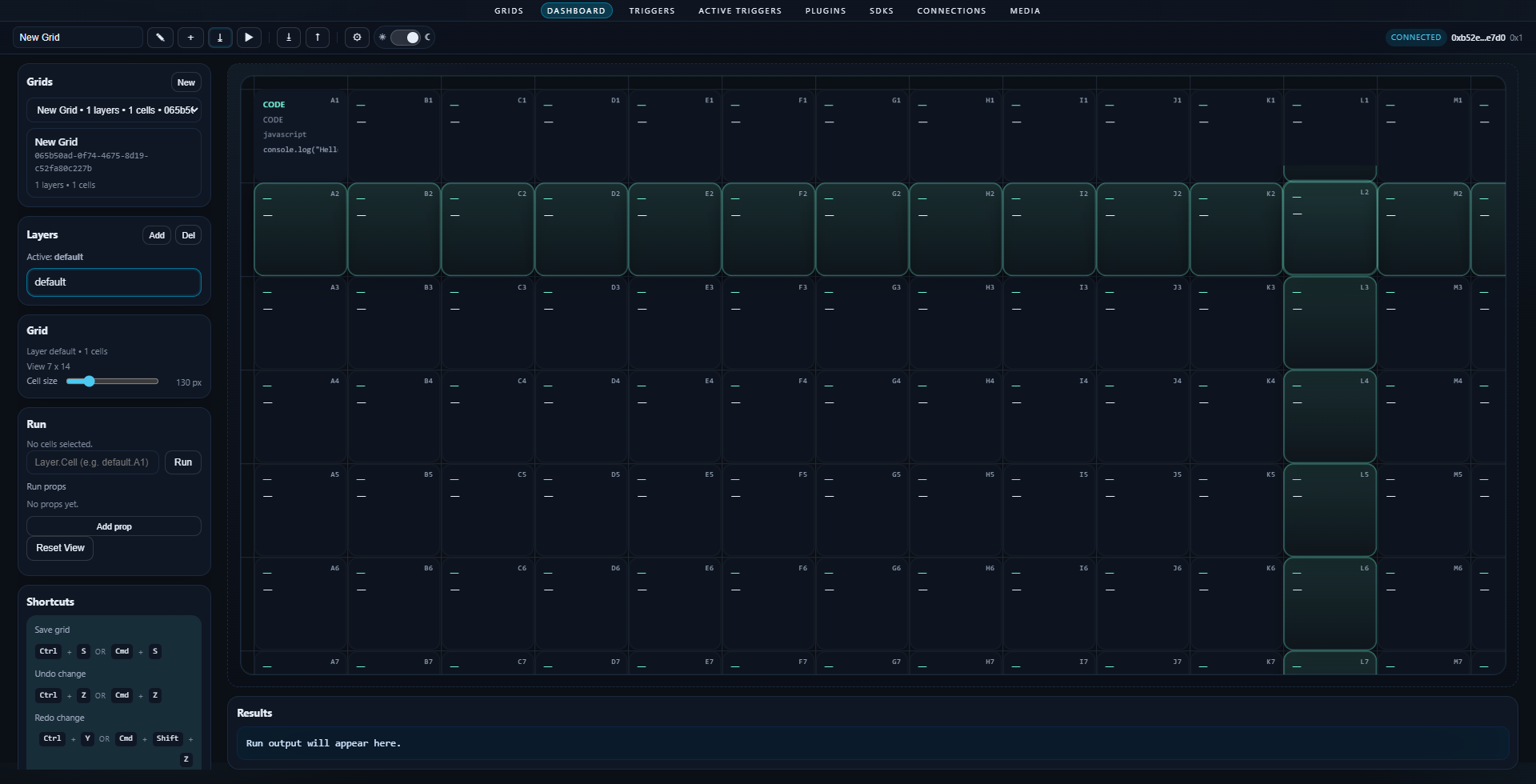Select code cell A1
The image size is (1536, 784).
301,136
